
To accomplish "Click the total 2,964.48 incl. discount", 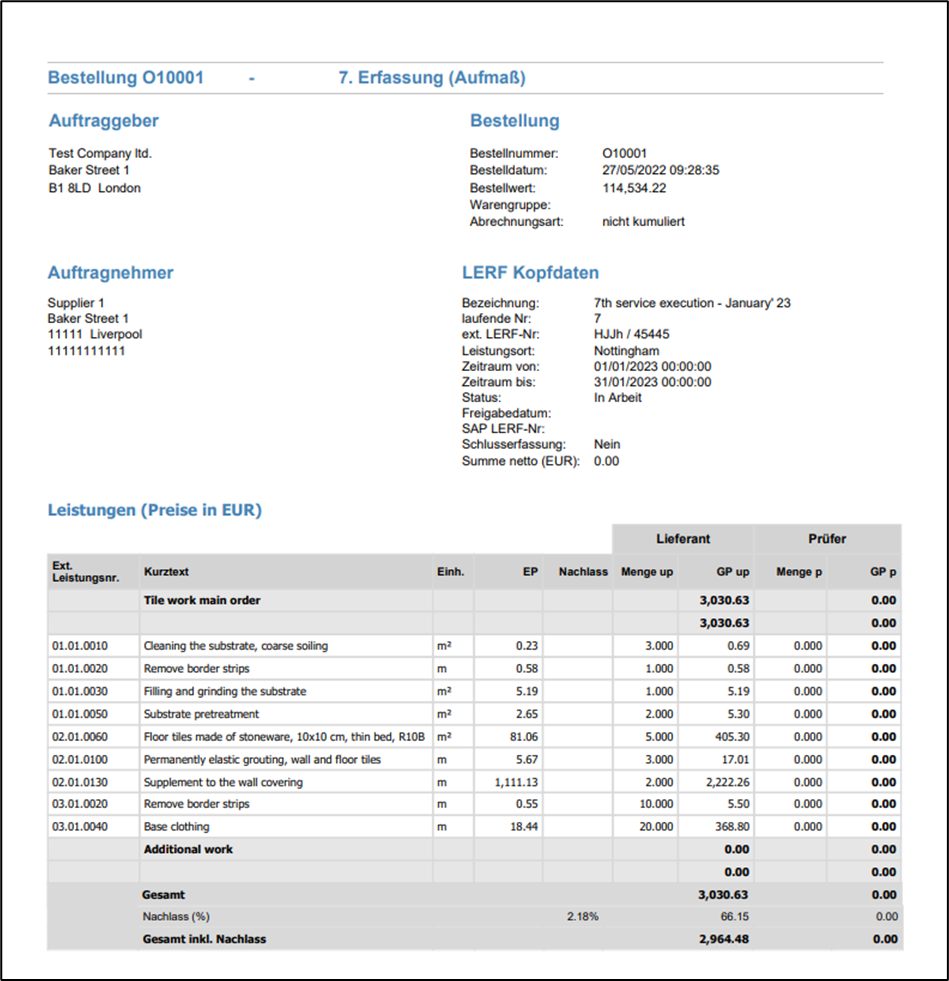I will [725, 939].
